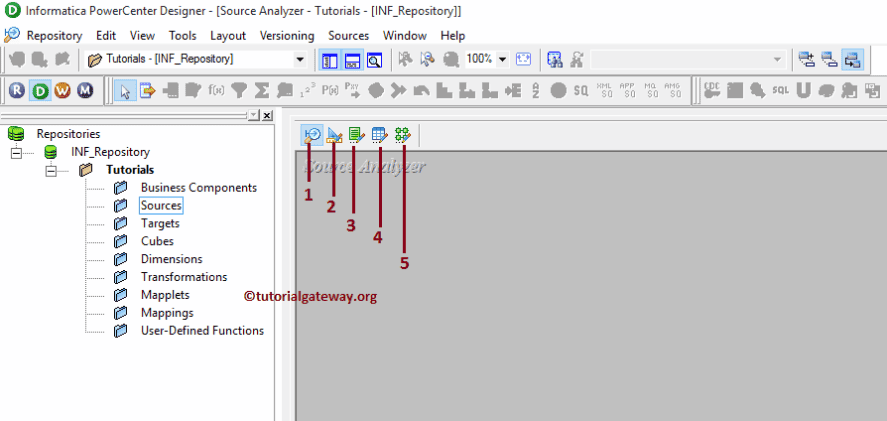The height and width of the screenshot is (421, 887).
Task: Select the Mapplets folder
Action: pos(165,295)
